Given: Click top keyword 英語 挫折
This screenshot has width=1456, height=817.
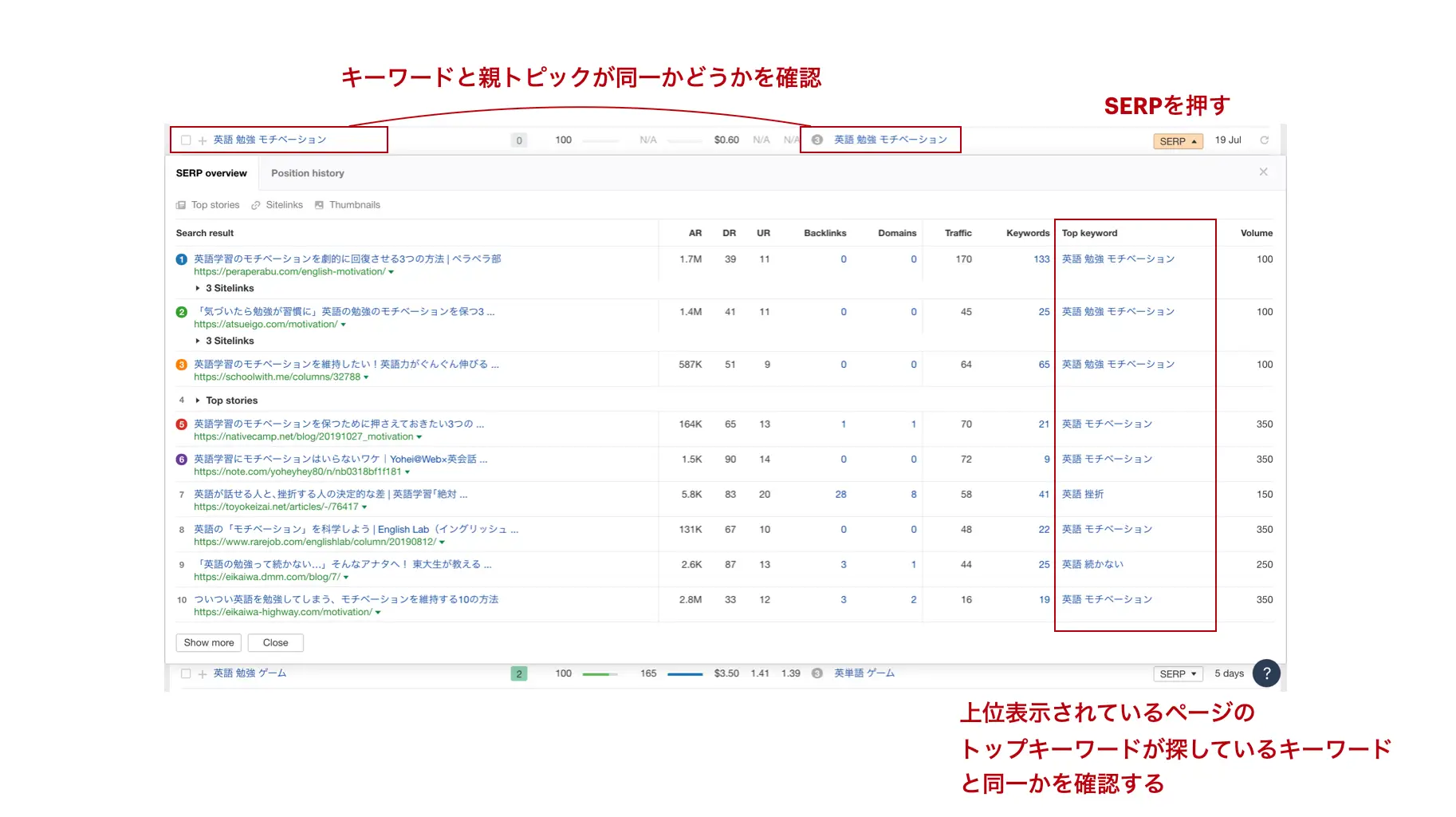Looking at the screenshot, I should pyautogui.click(x=1083, y=494).
